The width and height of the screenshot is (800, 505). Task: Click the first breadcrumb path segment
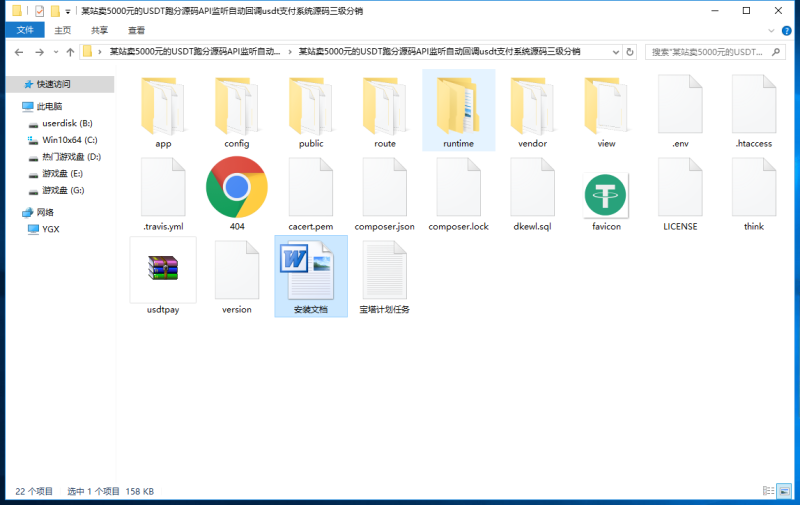click(x=194, y=52)
